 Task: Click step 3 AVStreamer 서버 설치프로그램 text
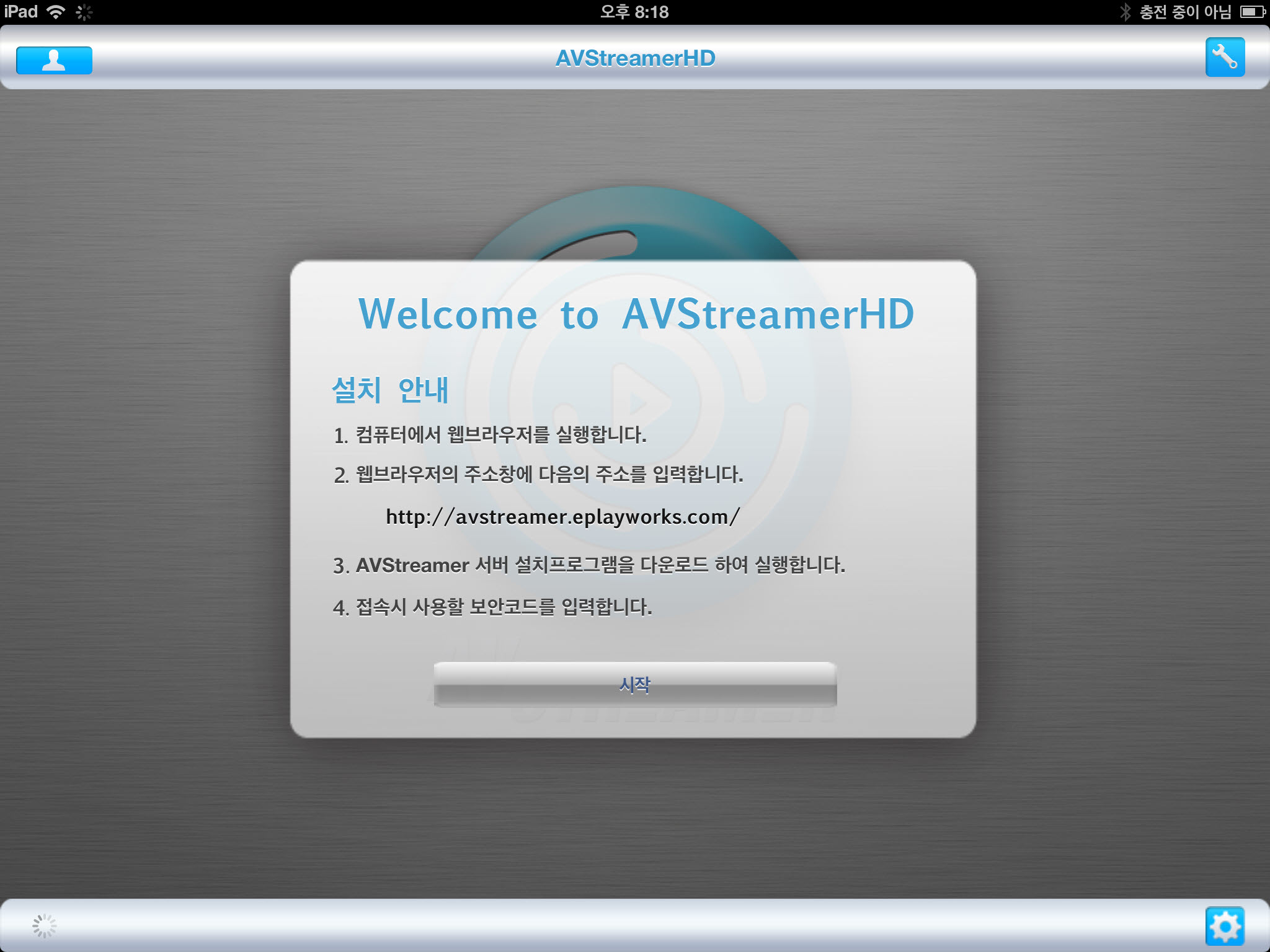[589, 565]
